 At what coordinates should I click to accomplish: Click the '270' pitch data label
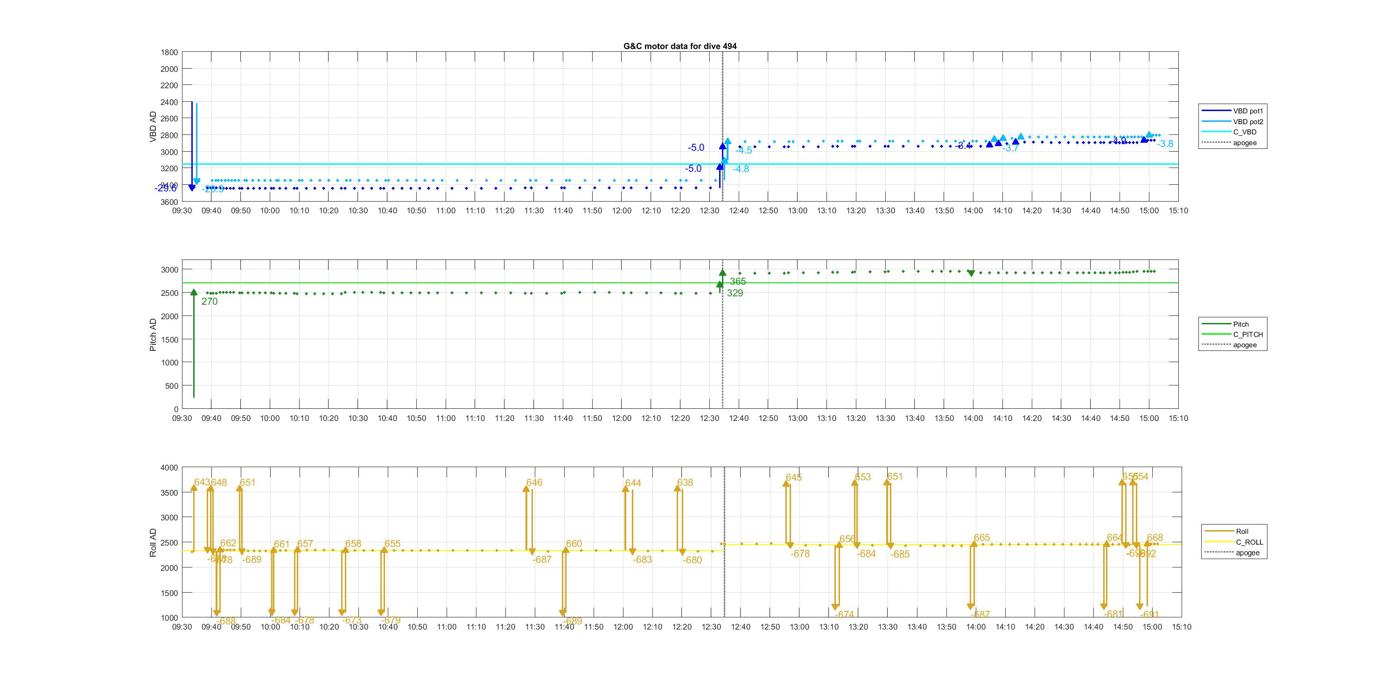[209, 301]
